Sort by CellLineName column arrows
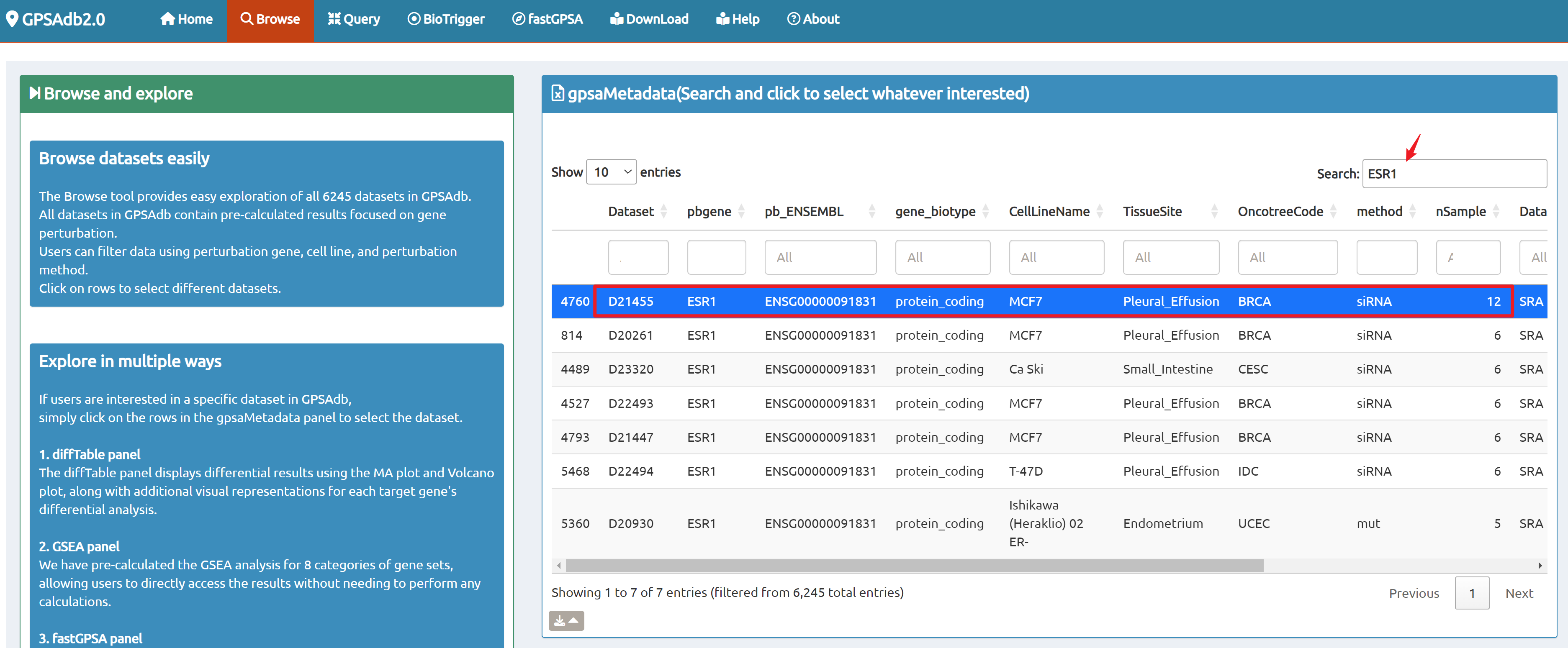This screenshot has width=1568, height=648. (x=1100, y=211)
